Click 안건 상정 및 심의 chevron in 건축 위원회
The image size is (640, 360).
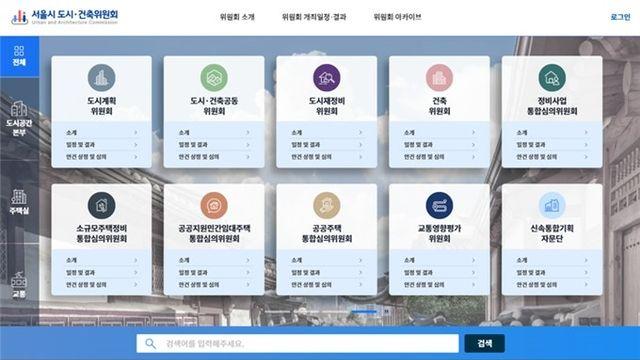click(473, 157)
